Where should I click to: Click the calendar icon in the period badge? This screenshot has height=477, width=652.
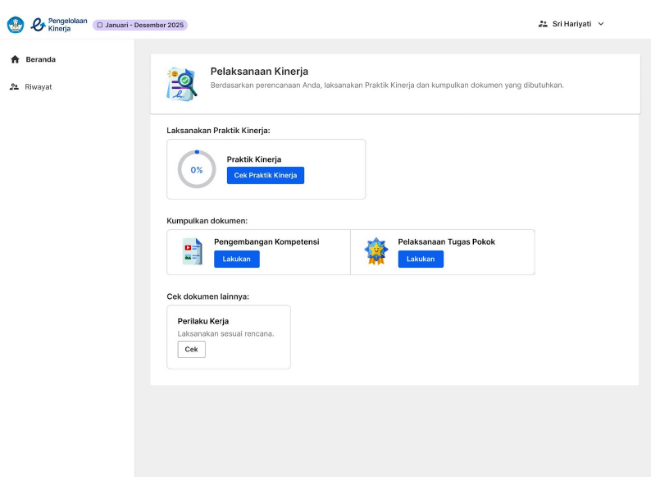[x=100, y=25]
